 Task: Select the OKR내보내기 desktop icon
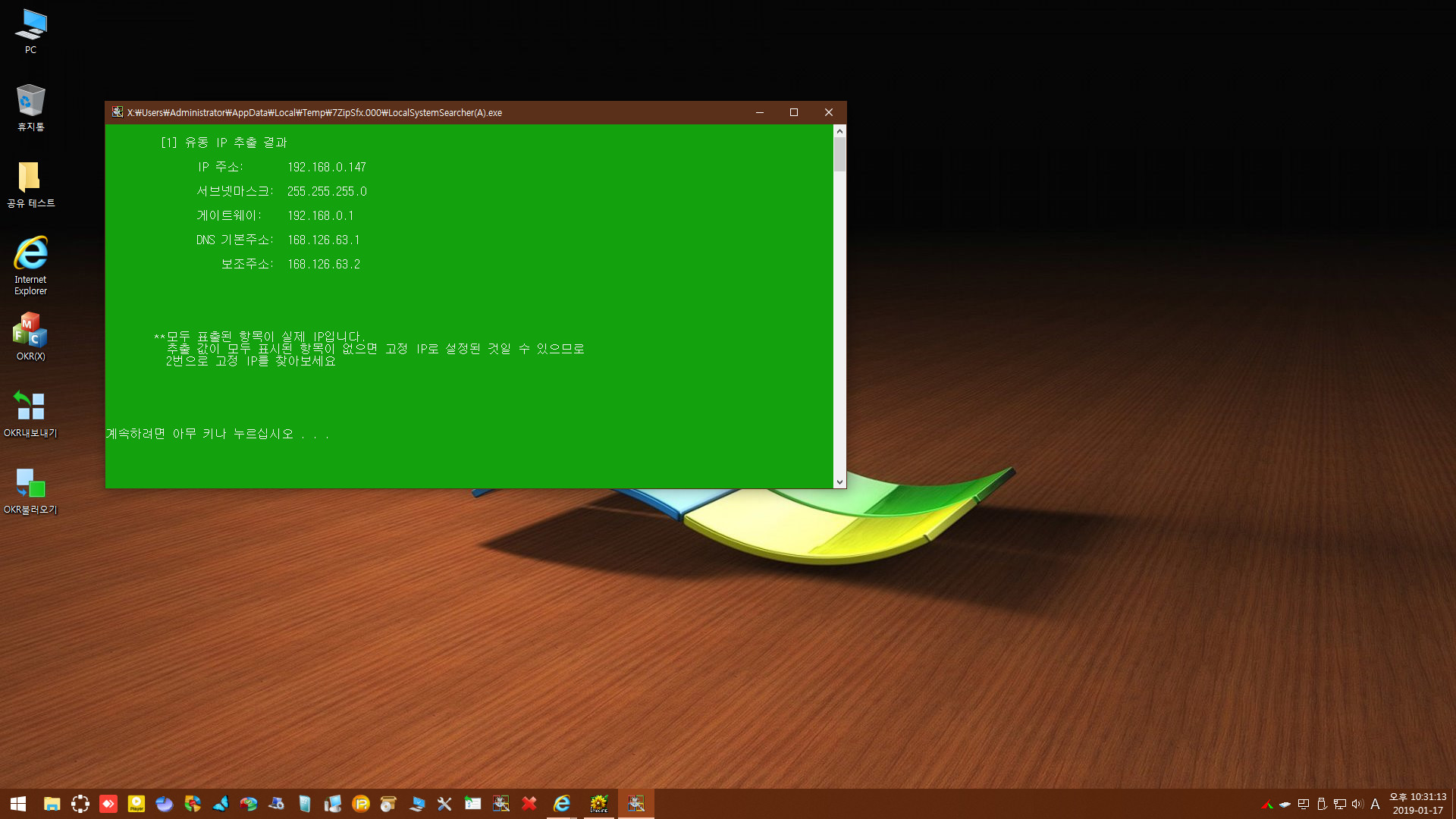30,414
